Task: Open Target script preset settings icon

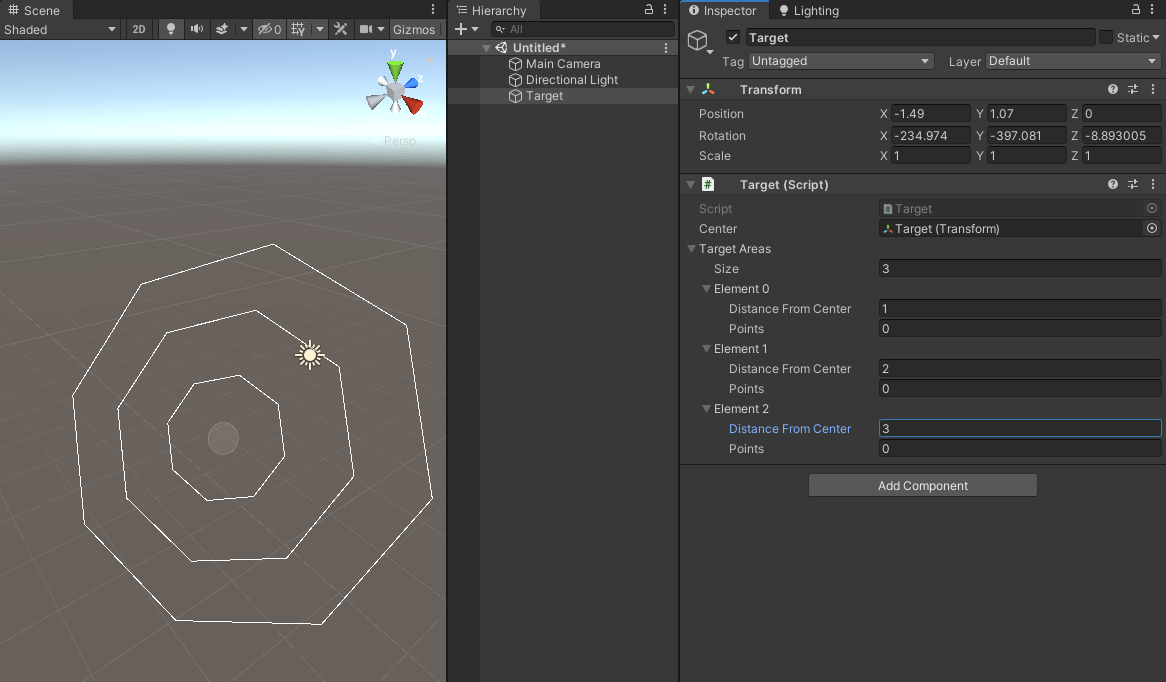Action: (x=1133, y=185)
